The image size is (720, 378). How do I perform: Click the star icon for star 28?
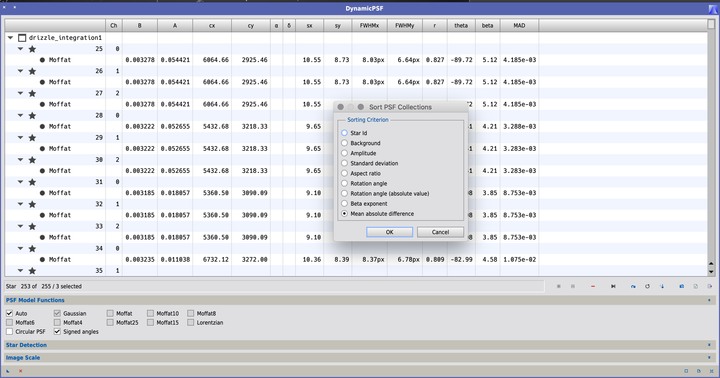pyautogui.click(x=32, y=116)
